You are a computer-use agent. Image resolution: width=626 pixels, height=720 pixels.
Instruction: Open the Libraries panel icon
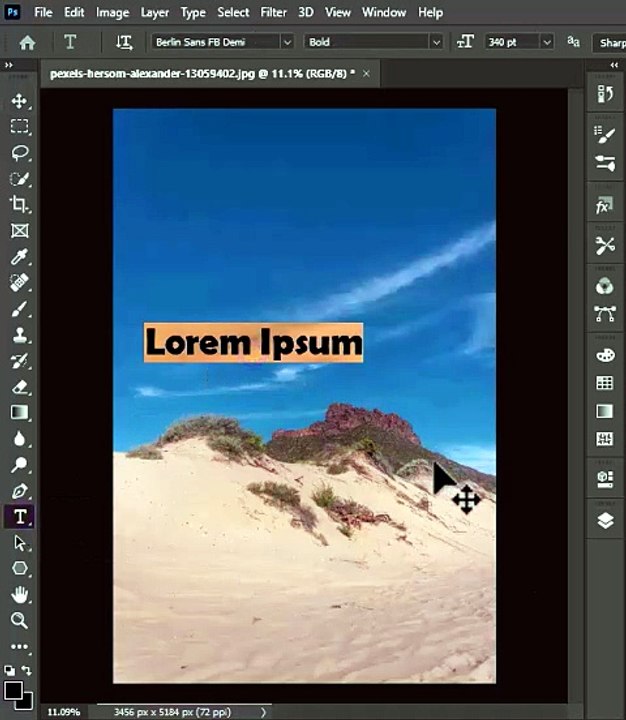pyautogui.click(x=605, y=479)
